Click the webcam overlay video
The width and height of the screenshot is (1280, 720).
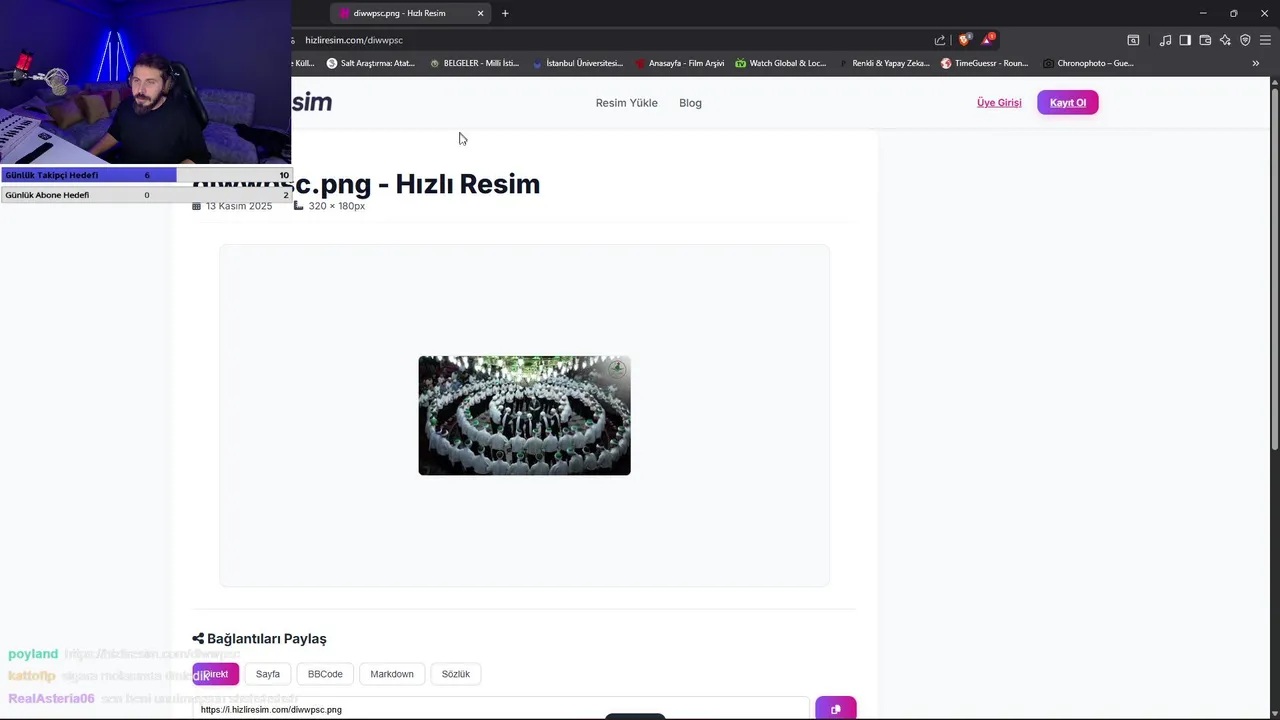point(145,82)
